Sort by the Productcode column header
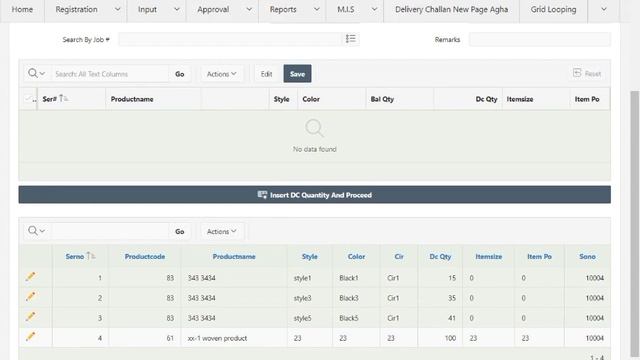Screen dimensions: 640x360 coord(145,256)
